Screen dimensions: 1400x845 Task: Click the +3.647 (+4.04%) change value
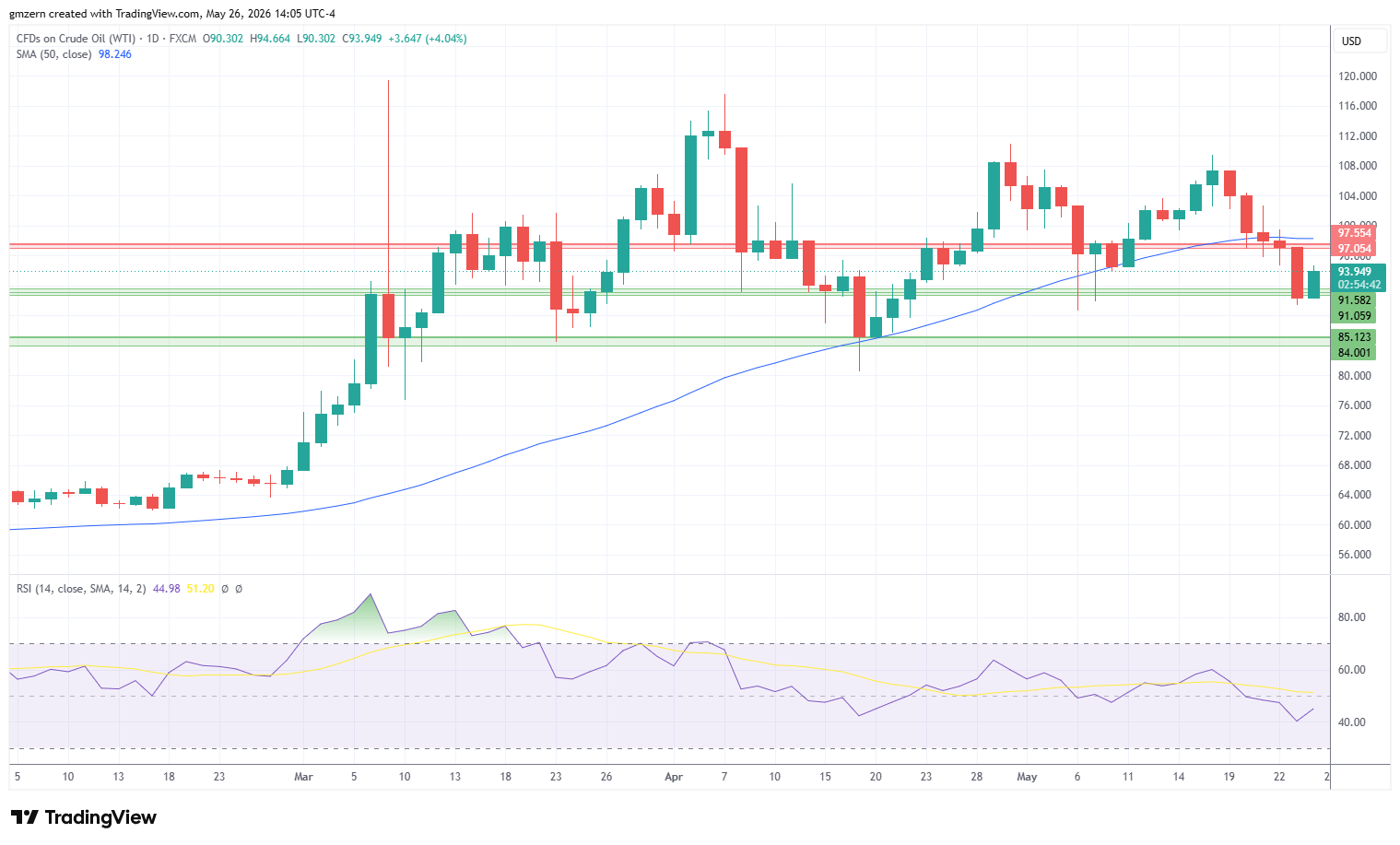(x=428, y=39)
